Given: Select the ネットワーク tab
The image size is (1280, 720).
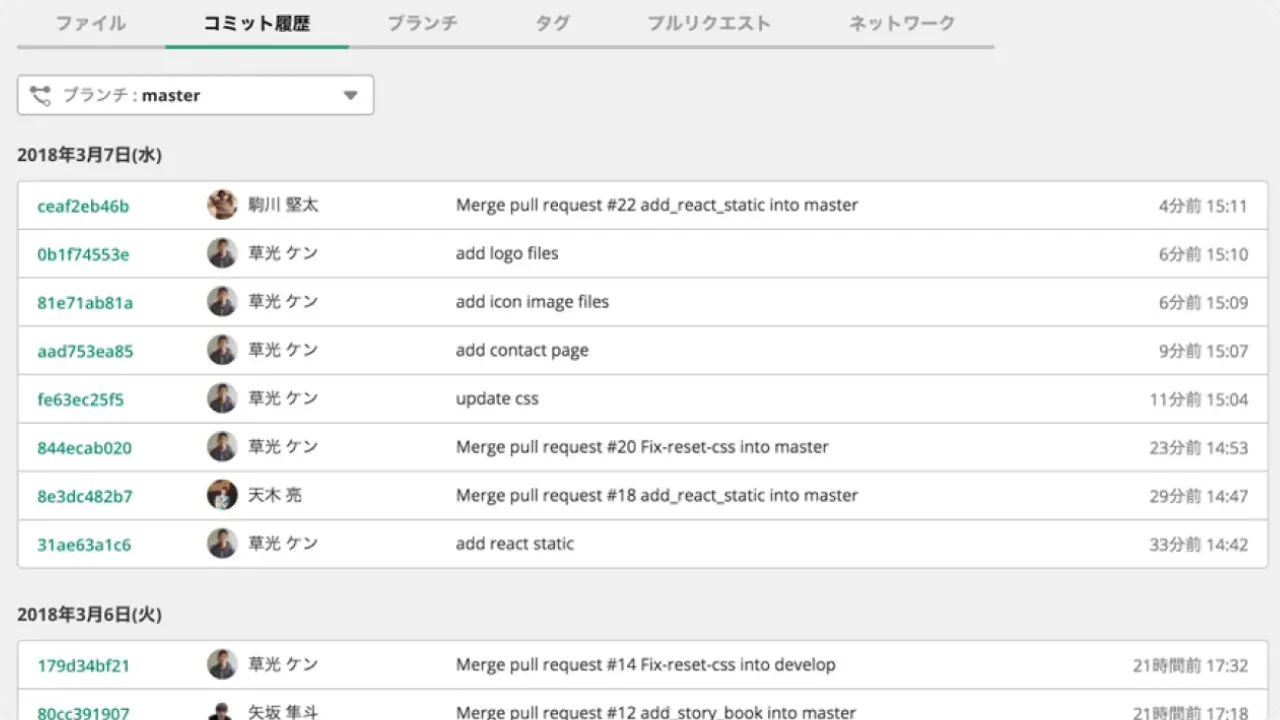Looking at the screenshot, I should 901,24.
